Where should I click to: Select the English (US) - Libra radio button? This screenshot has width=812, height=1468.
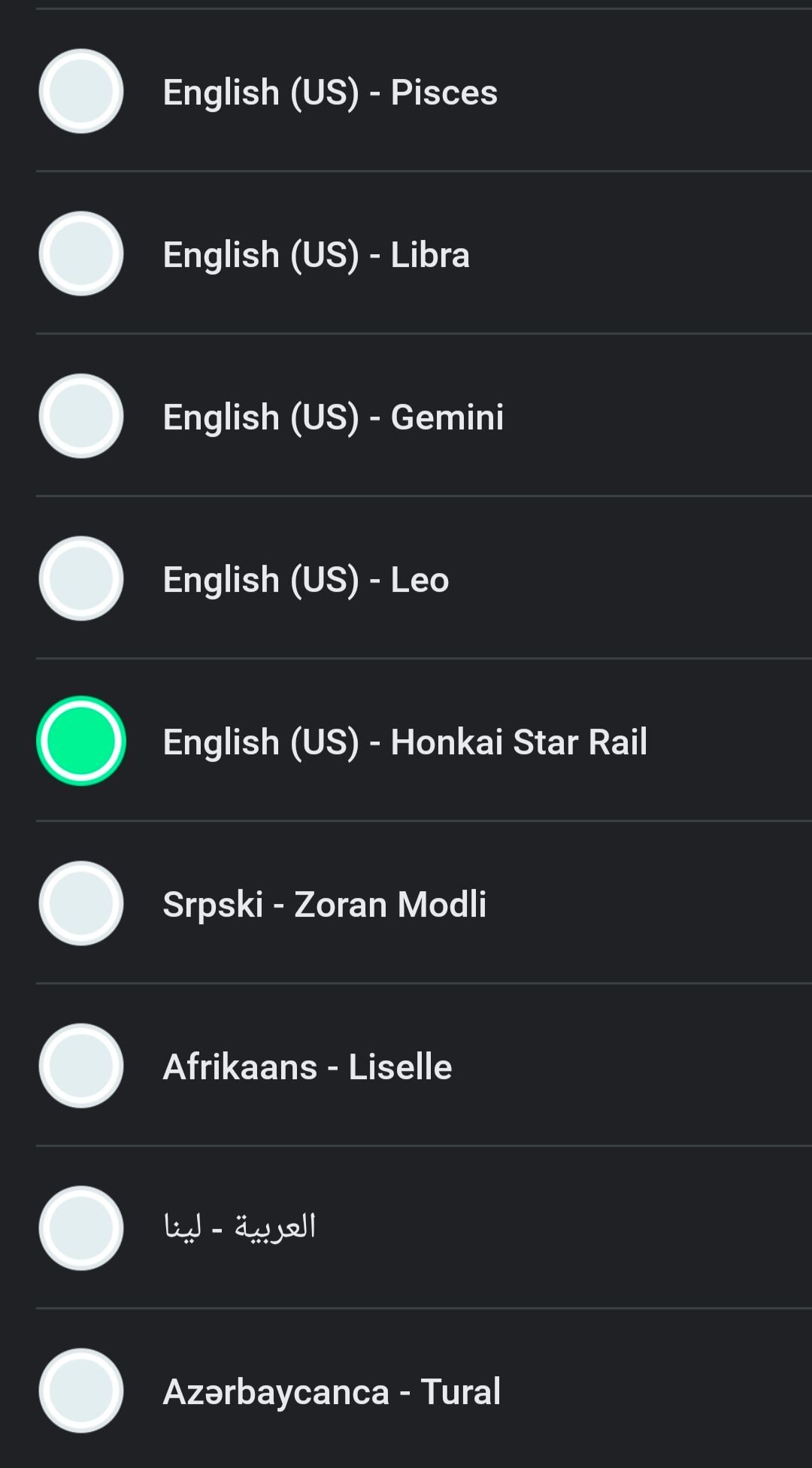point(81,254)
